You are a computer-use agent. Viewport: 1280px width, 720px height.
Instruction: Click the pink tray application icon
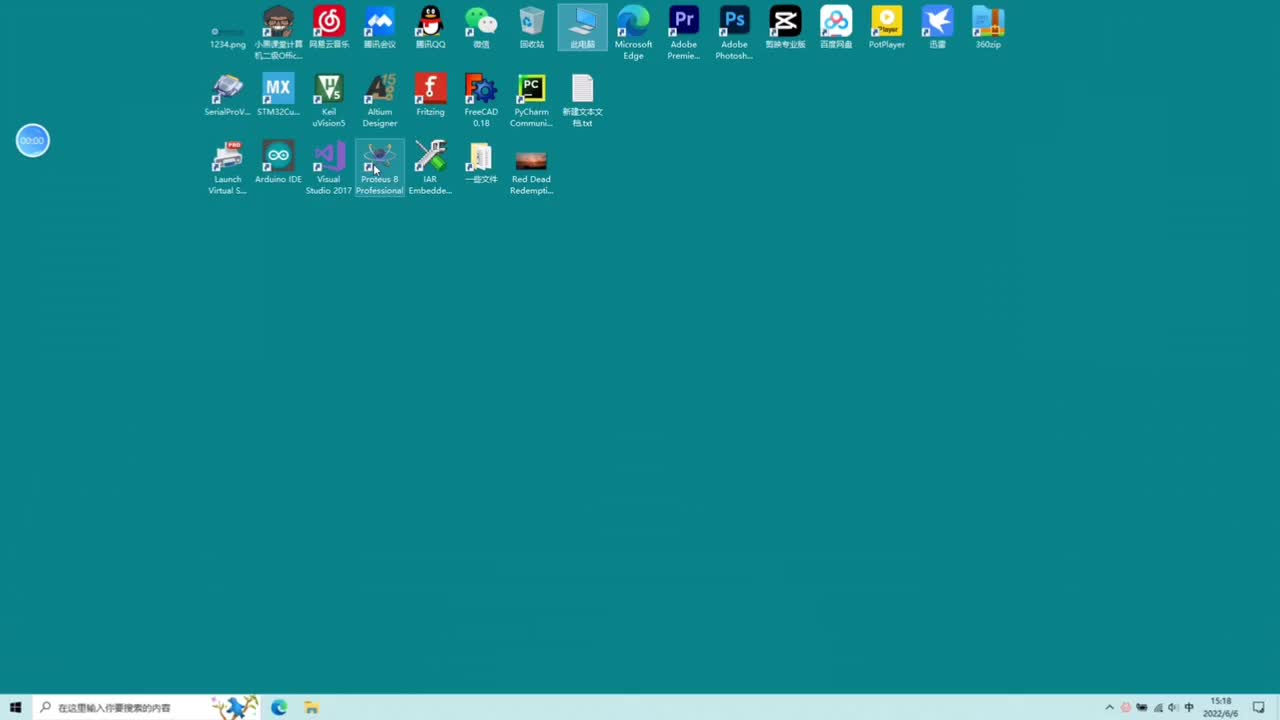point(1126,707)
